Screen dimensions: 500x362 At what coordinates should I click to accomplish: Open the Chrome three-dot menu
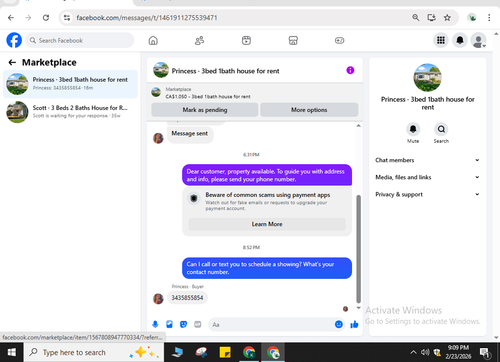click(489, 17)
